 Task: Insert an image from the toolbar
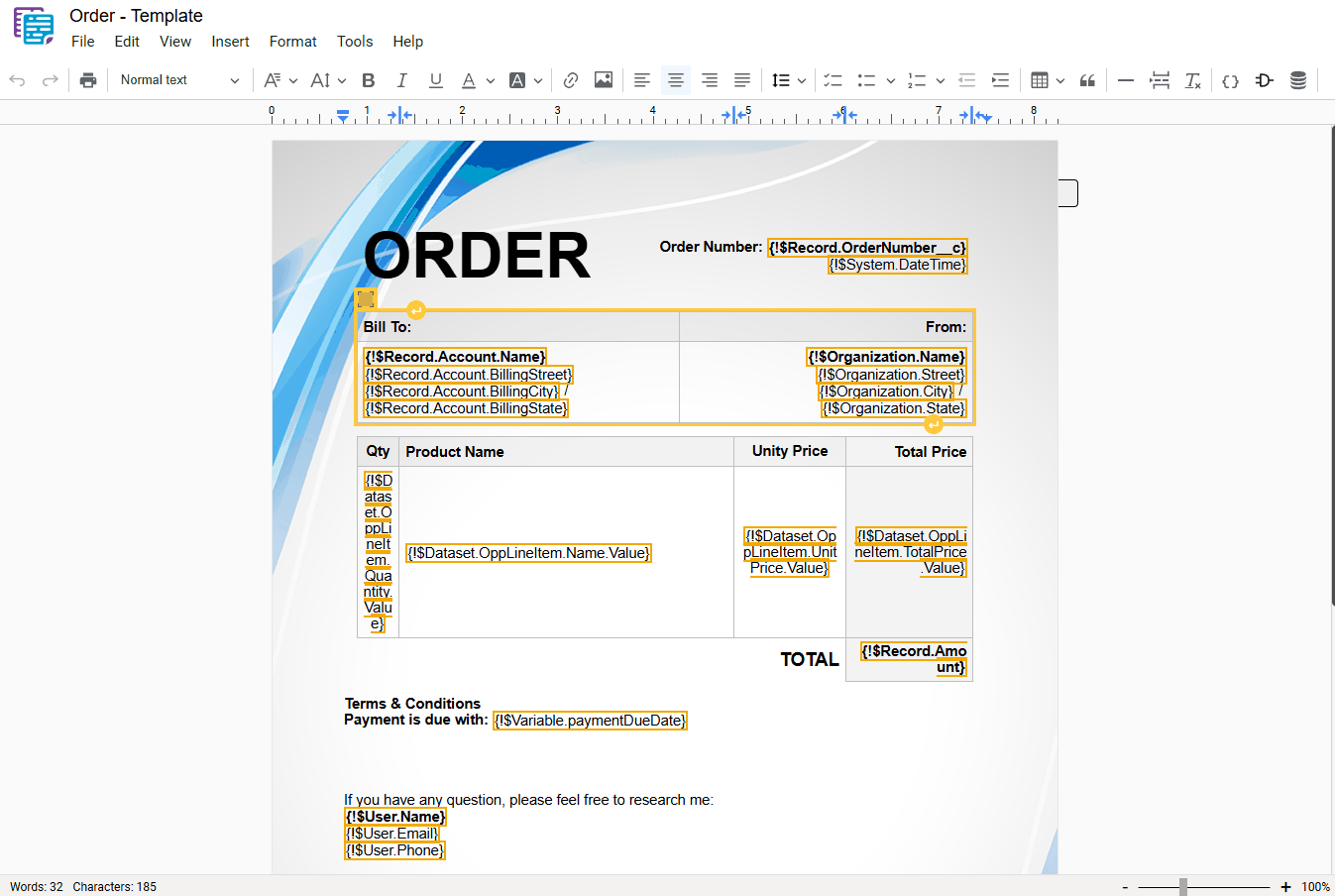(x=604, y=80)
